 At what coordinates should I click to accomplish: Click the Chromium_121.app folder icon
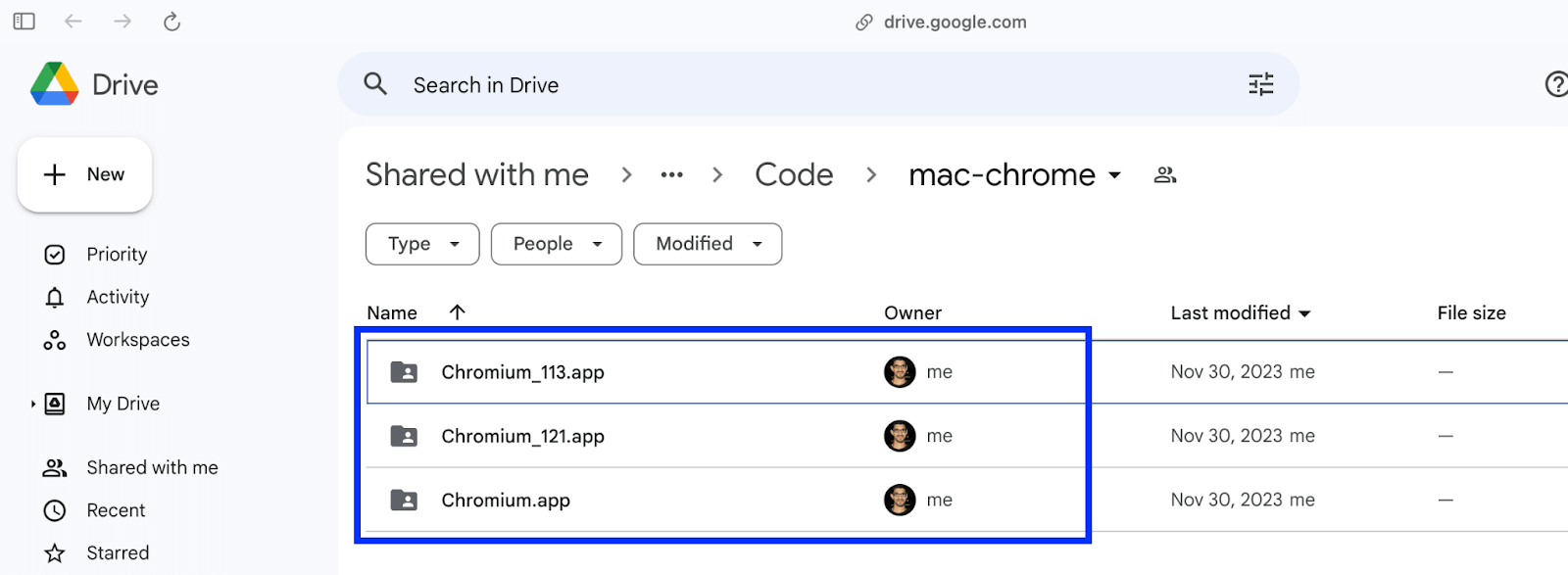click(x=404, y=436)
